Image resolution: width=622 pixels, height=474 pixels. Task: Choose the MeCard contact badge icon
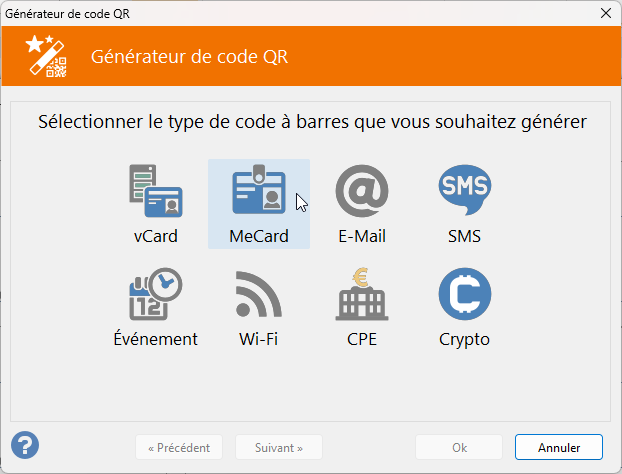coord(258,192)
